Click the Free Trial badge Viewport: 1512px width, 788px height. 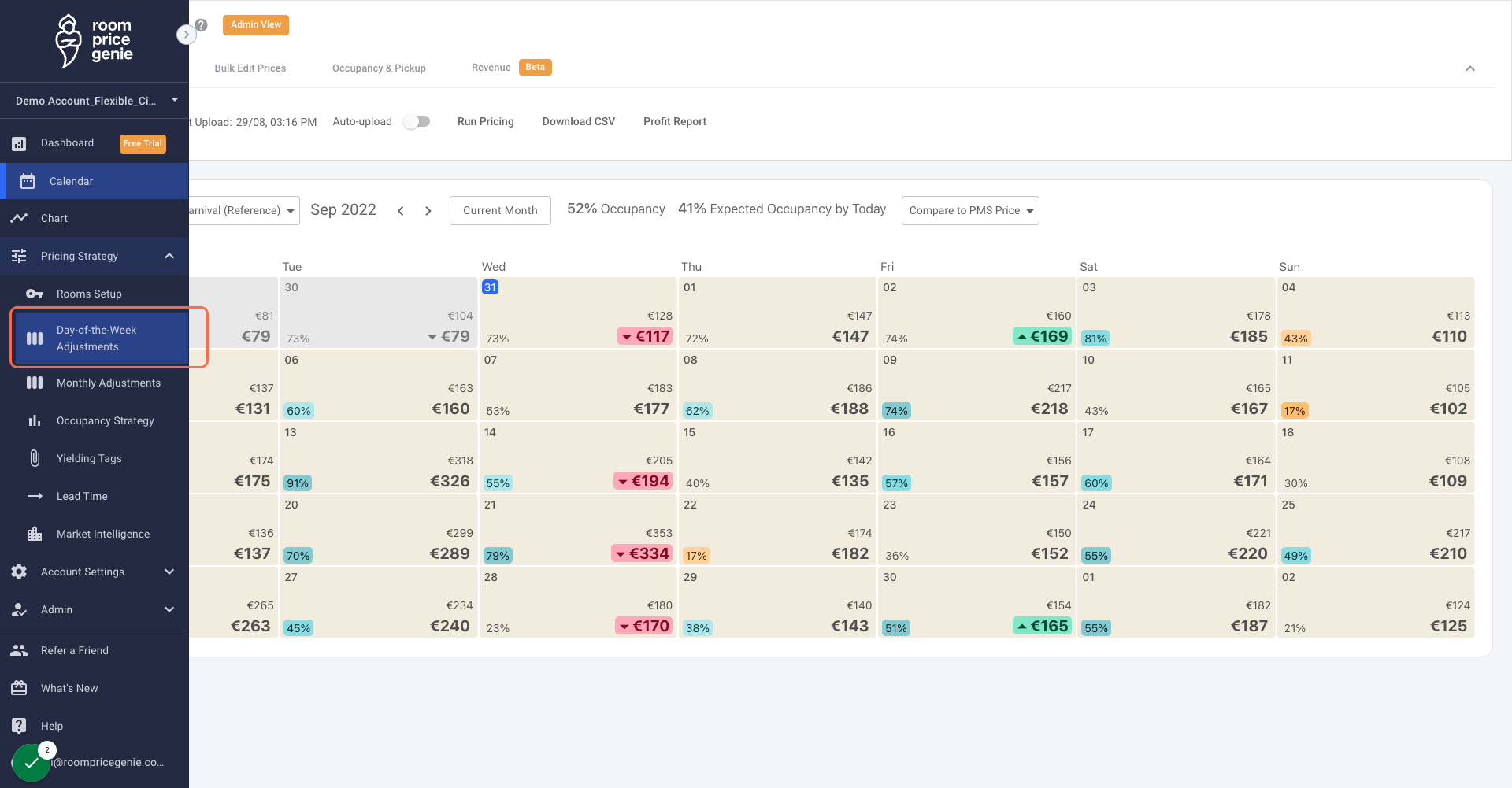point(143,143)
